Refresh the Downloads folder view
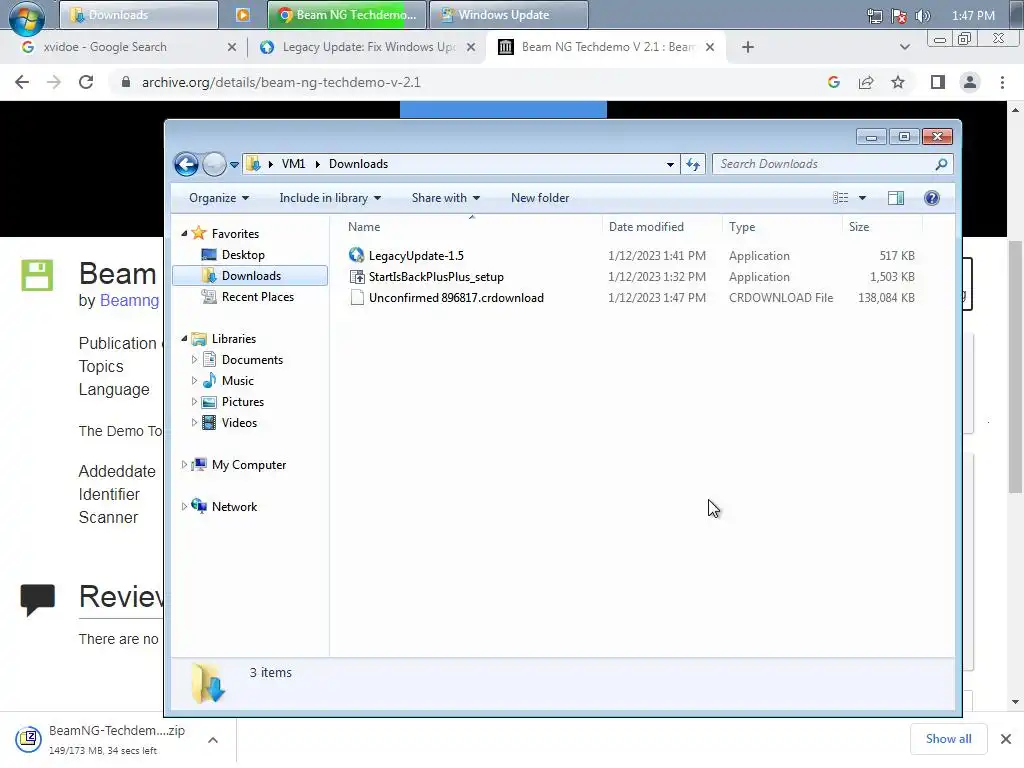Viewport: 1024px width, 768px height. 693,165
